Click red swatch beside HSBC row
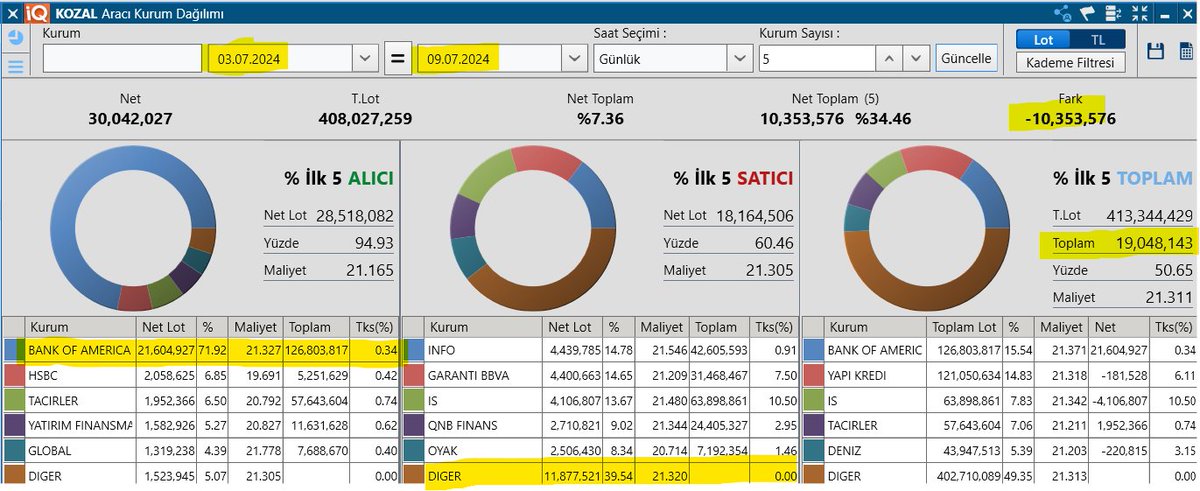 tap(13, 375)
